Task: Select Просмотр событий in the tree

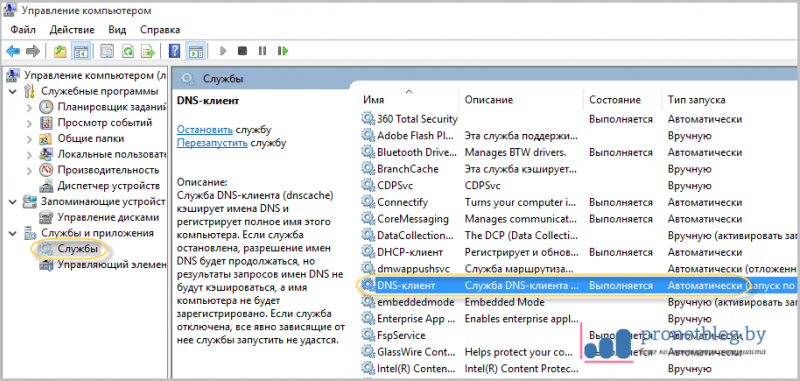Action: pyautogui.click(x=105, y=123)
